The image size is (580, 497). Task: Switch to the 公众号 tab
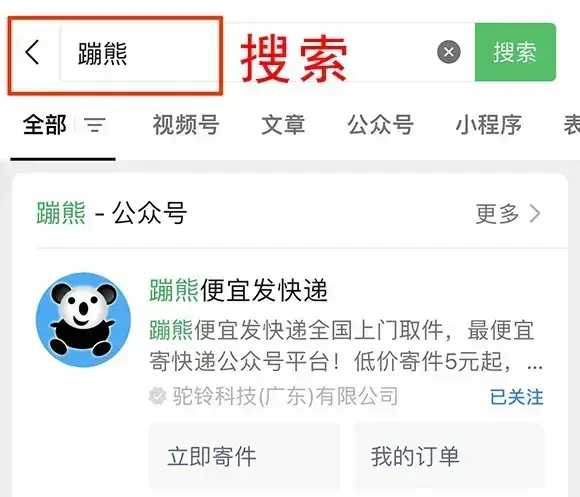pyautogui.click(x=381, y=125)
